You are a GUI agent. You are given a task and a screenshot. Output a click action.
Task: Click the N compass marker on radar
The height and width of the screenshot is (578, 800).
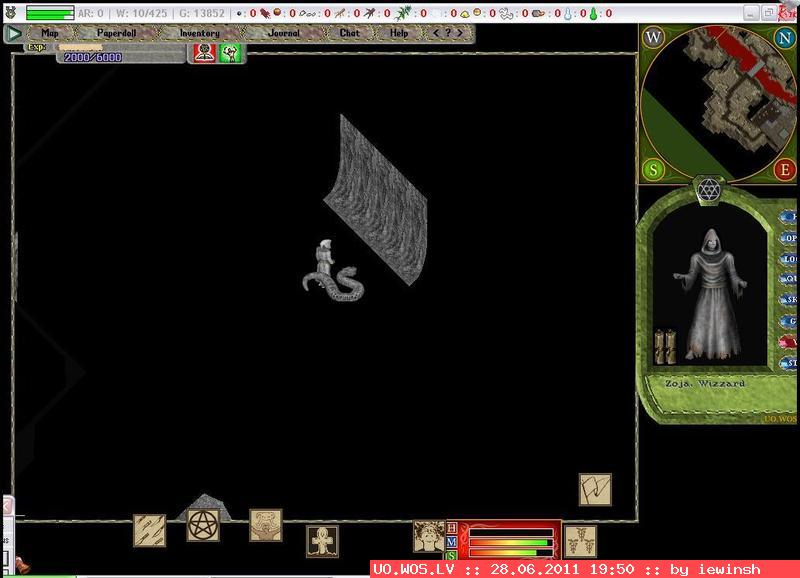point(785,37)
